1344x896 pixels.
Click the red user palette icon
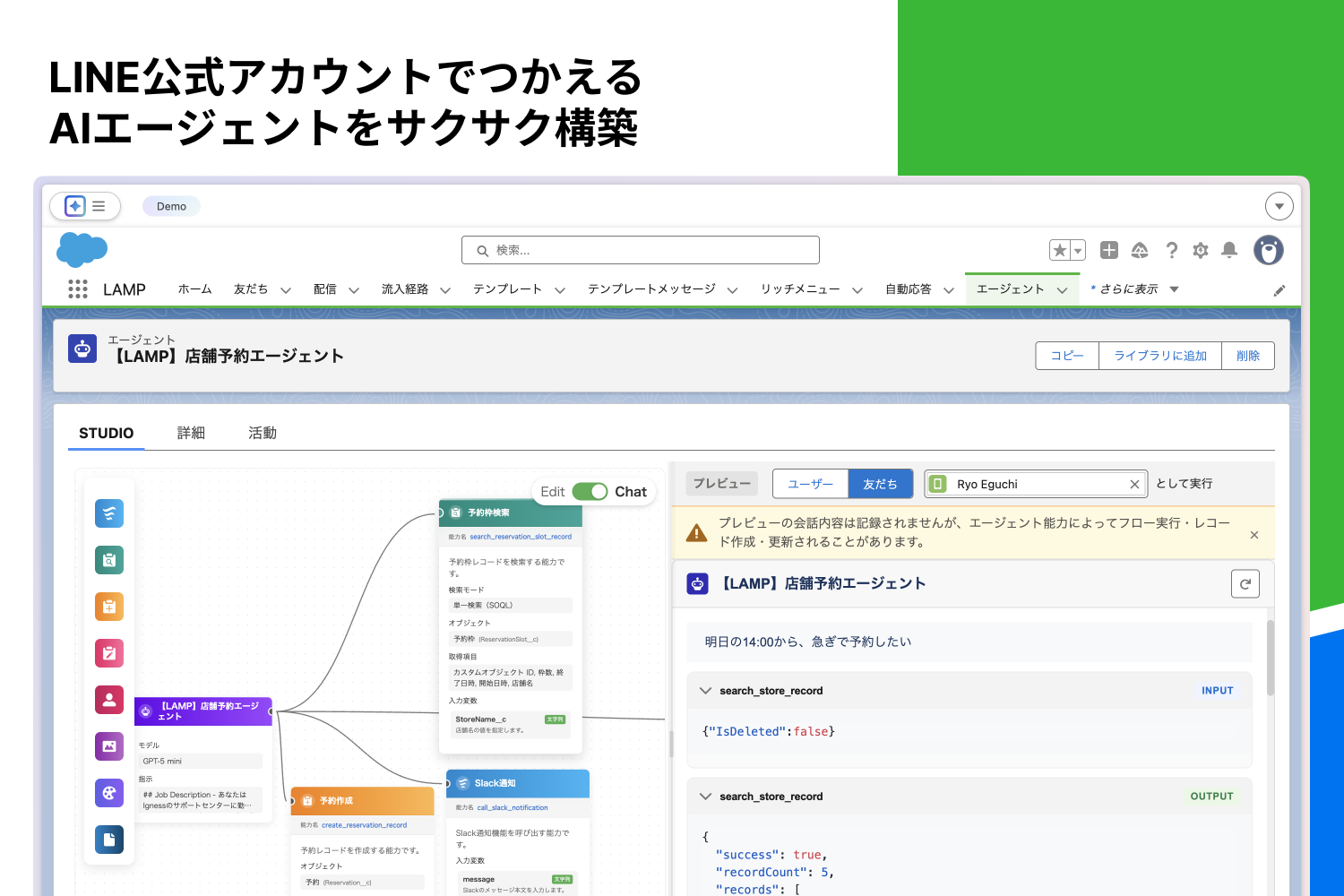[109, 700]
